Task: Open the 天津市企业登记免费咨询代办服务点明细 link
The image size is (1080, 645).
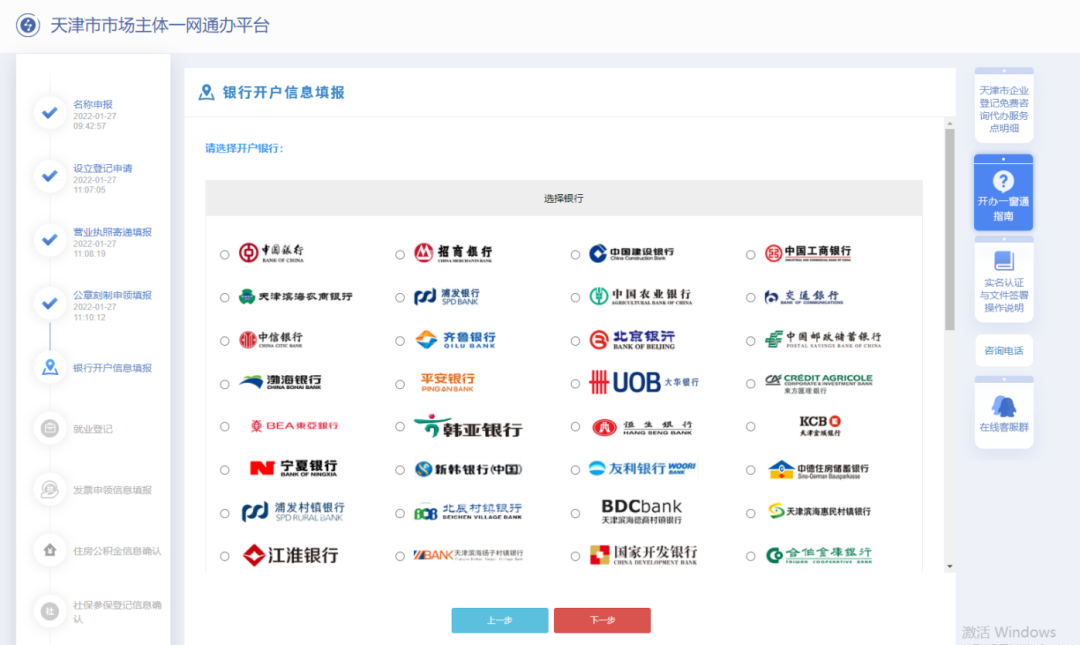Action: tap(1003, 105)
